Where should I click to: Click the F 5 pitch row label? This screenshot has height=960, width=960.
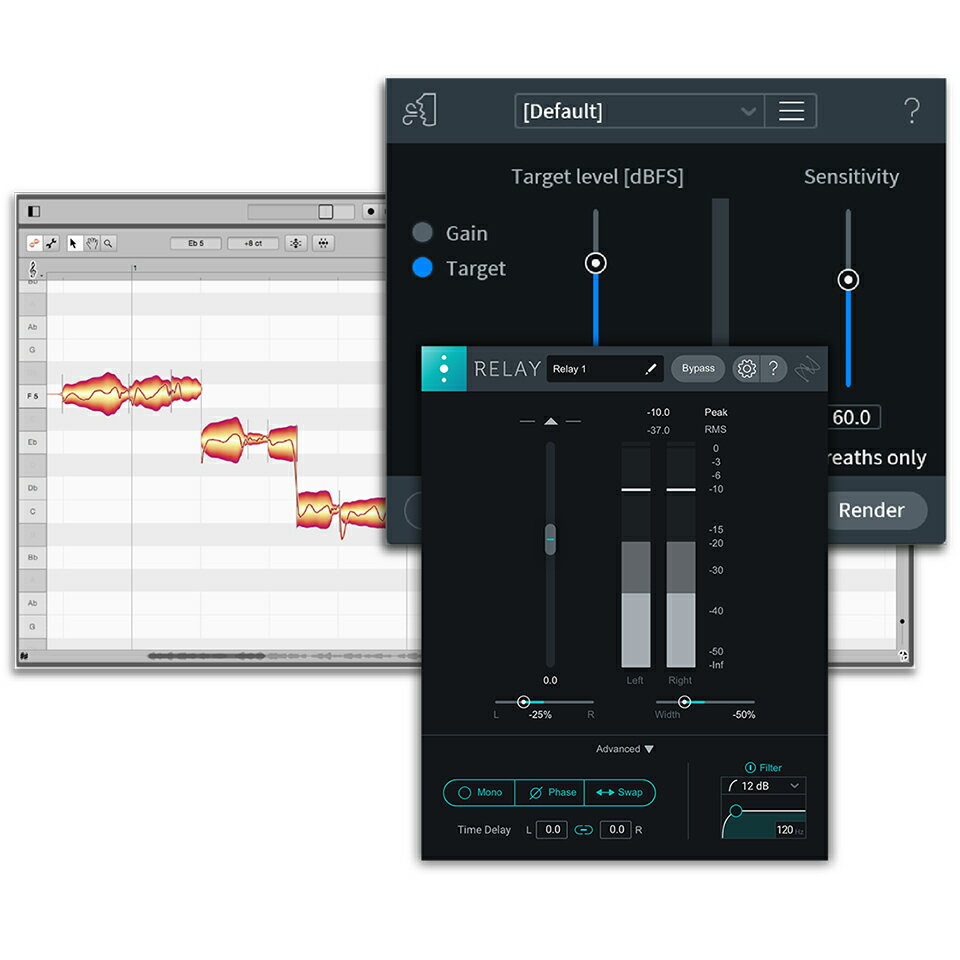click(x=32, y=396)
